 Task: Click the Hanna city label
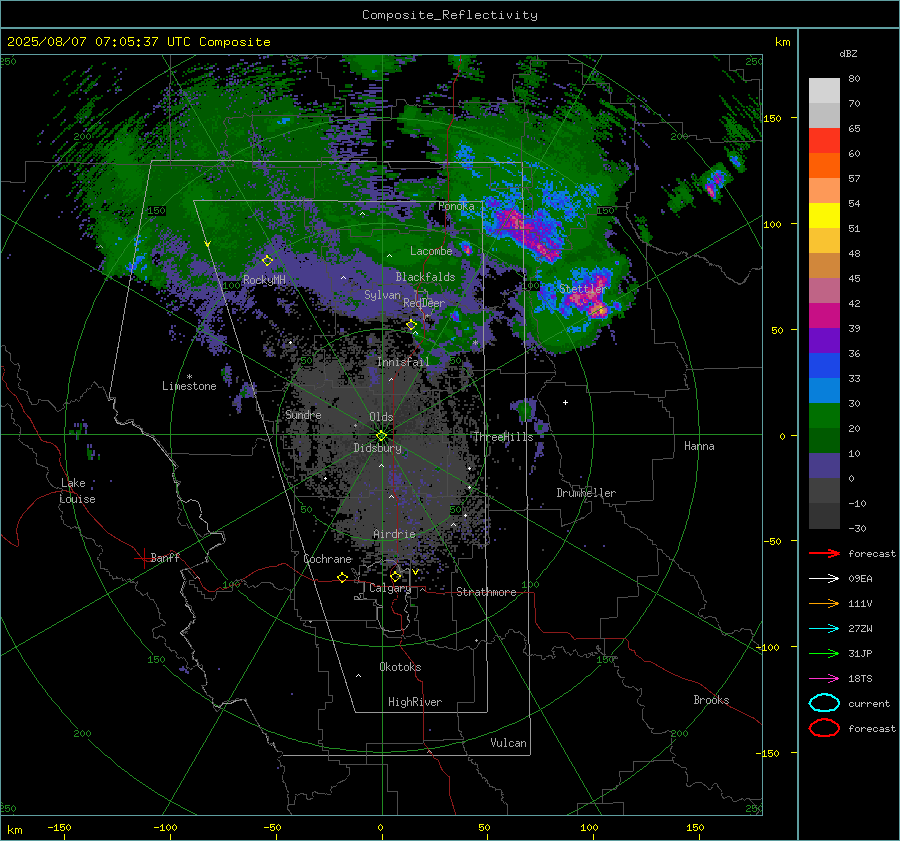pos(699,446)
